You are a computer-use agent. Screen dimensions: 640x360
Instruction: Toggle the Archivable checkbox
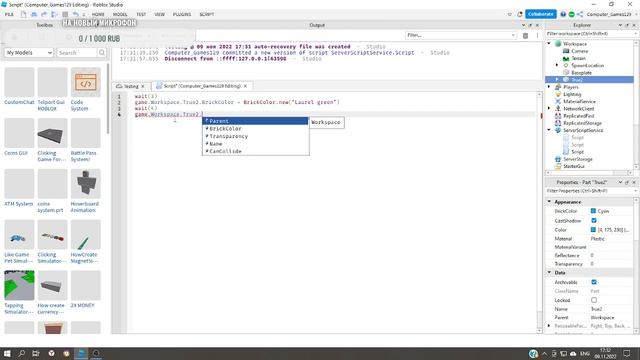594,282
